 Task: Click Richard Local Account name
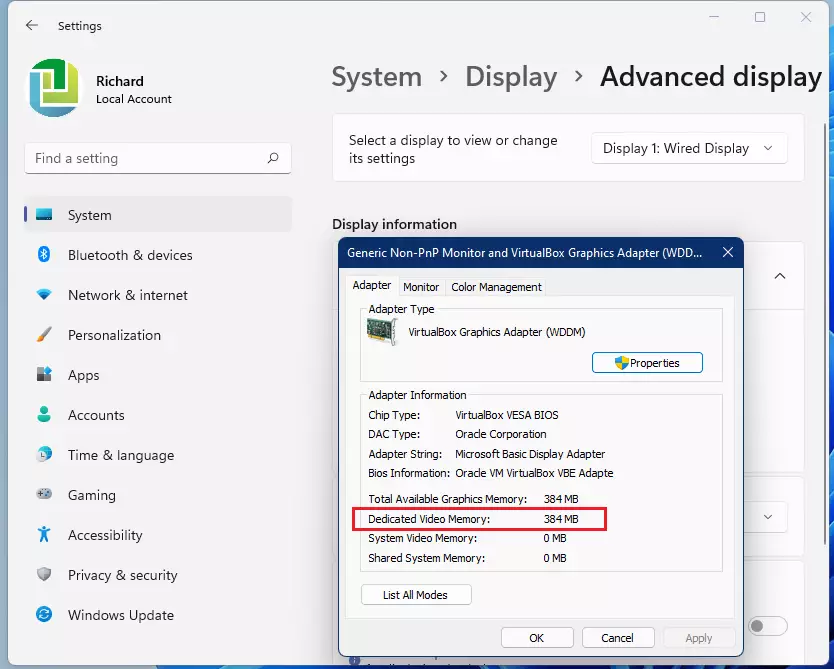tap(134, 89)
